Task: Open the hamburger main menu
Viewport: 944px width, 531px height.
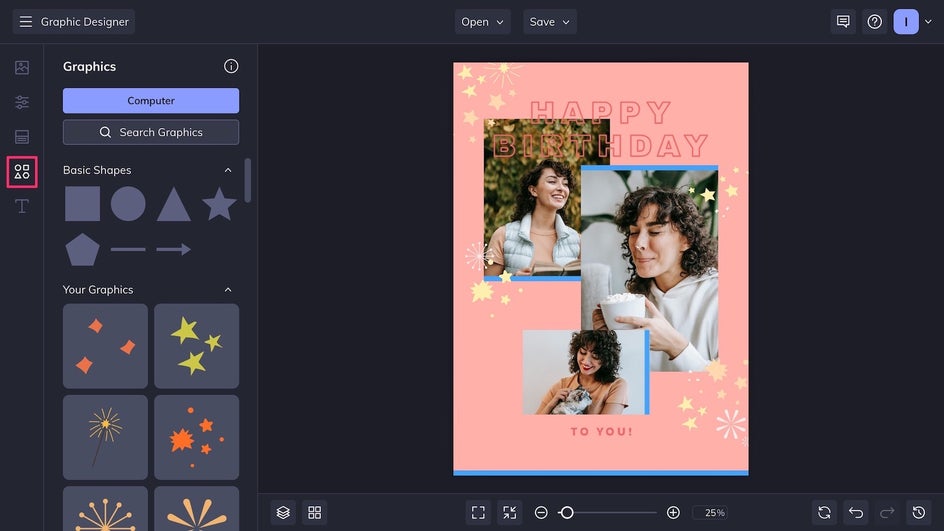Action: pyautogui.click(x=25, y=22)
